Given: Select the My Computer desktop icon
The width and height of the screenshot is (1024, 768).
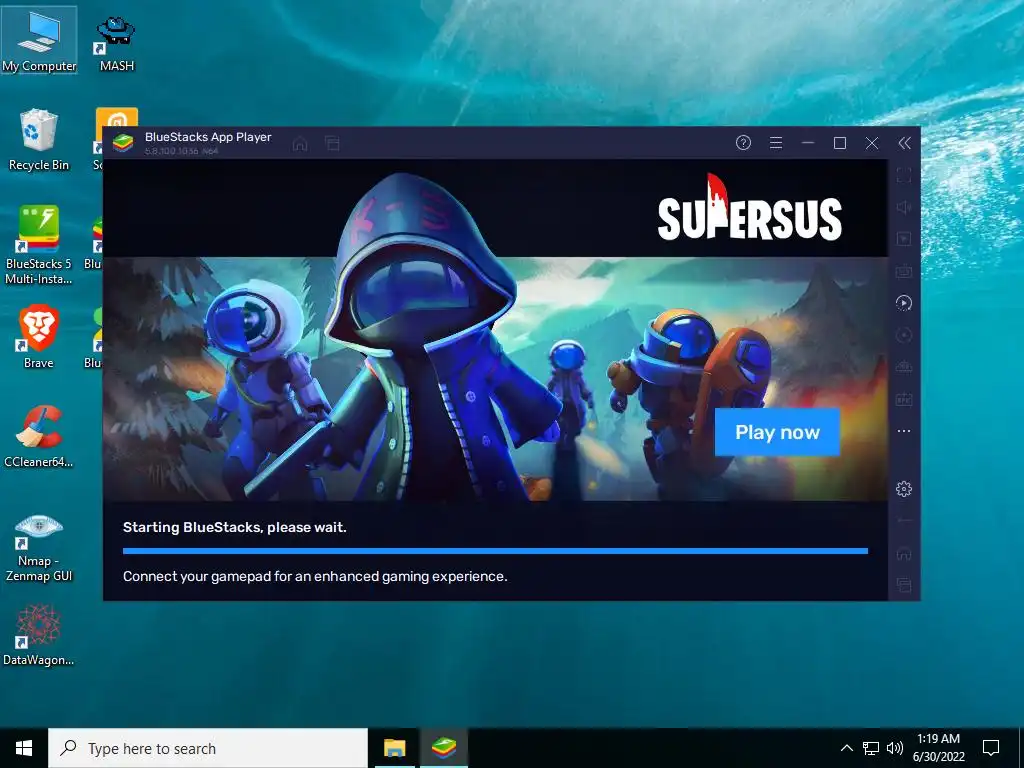Looking at the screenshot, I should tap(39, 40).
